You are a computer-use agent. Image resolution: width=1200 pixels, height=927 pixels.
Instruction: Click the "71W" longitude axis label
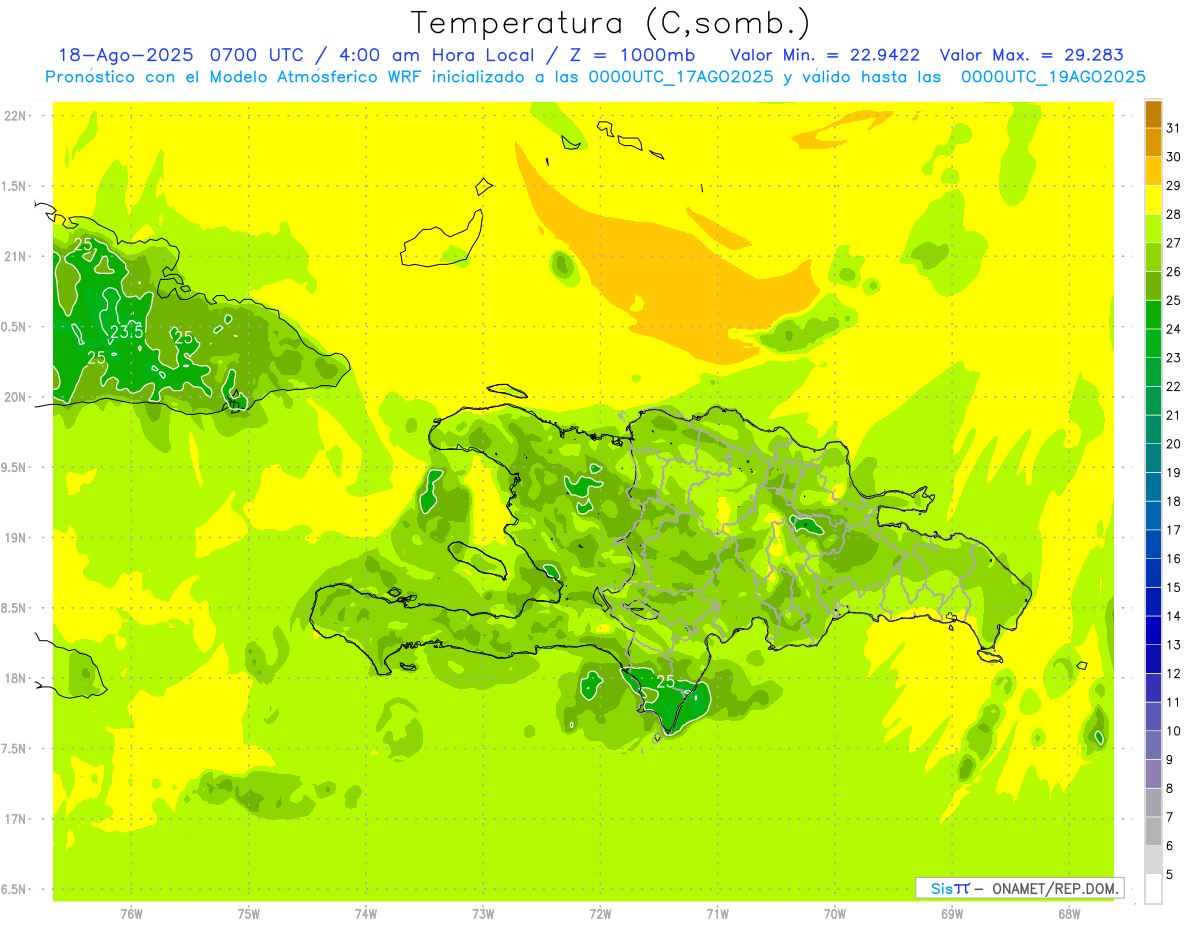tap(717, 914)
